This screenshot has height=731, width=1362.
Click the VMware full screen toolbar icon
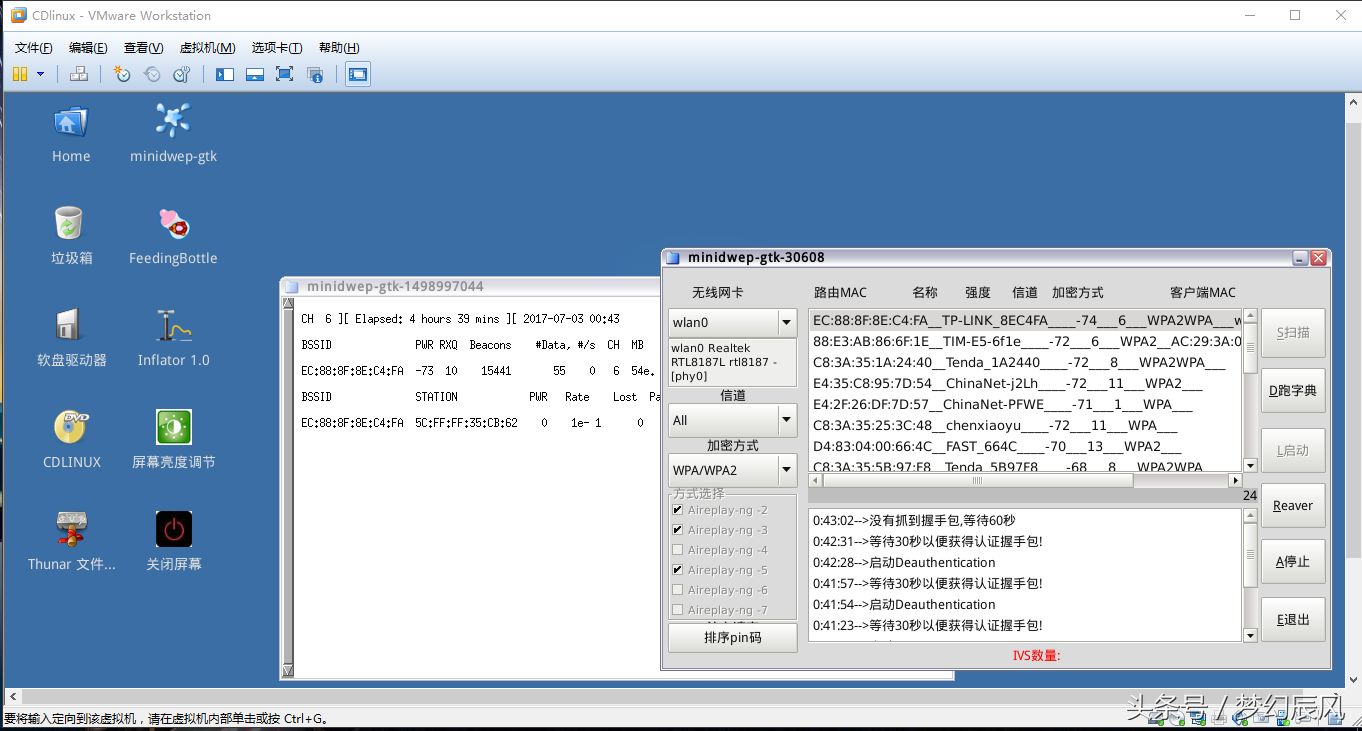click(x=285, y=74)
